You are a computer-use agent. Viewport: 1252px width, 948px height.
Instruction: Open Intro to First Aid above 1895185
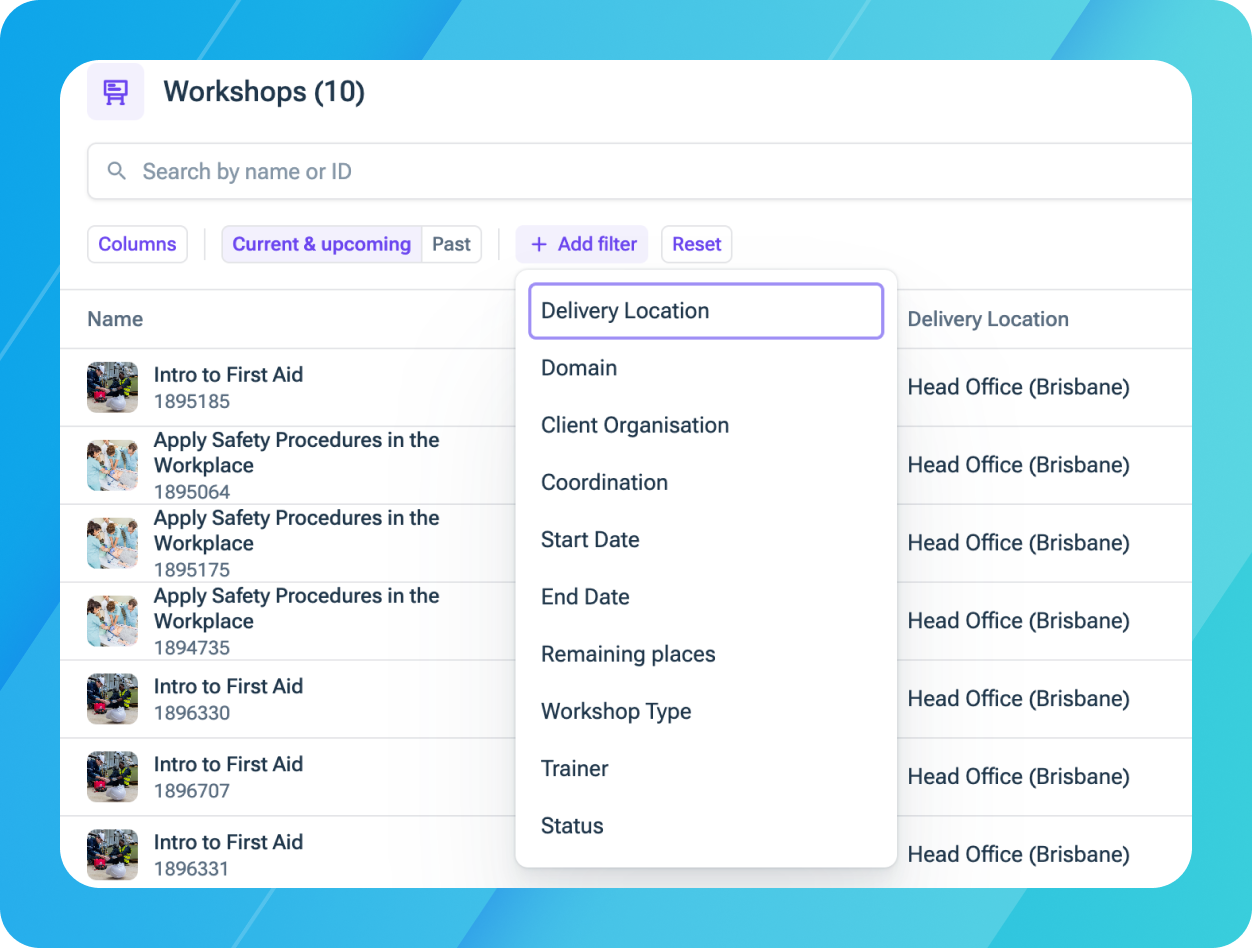tap(228, 375)
